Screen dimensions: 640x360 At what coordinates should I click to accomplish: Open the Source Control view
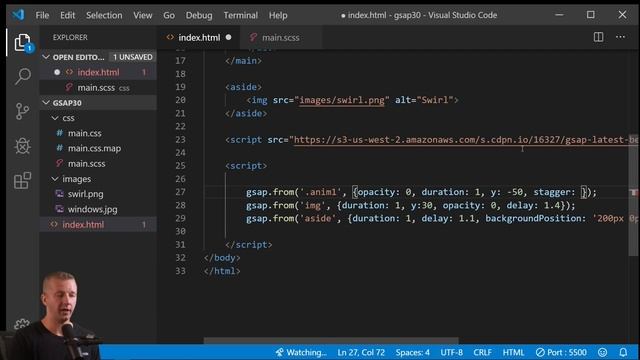coord(22,111)
